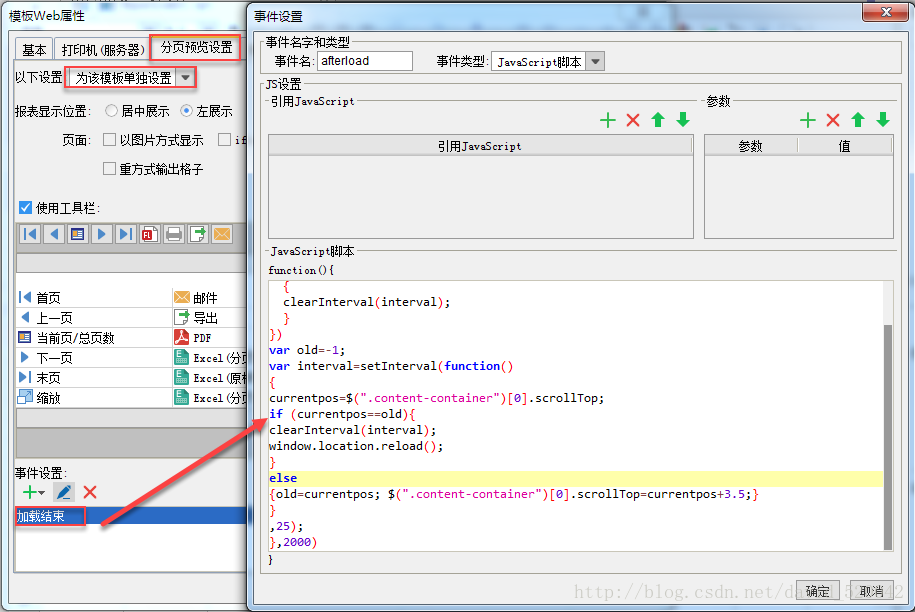Select 首页 in the tool list

tap(94, 298)
